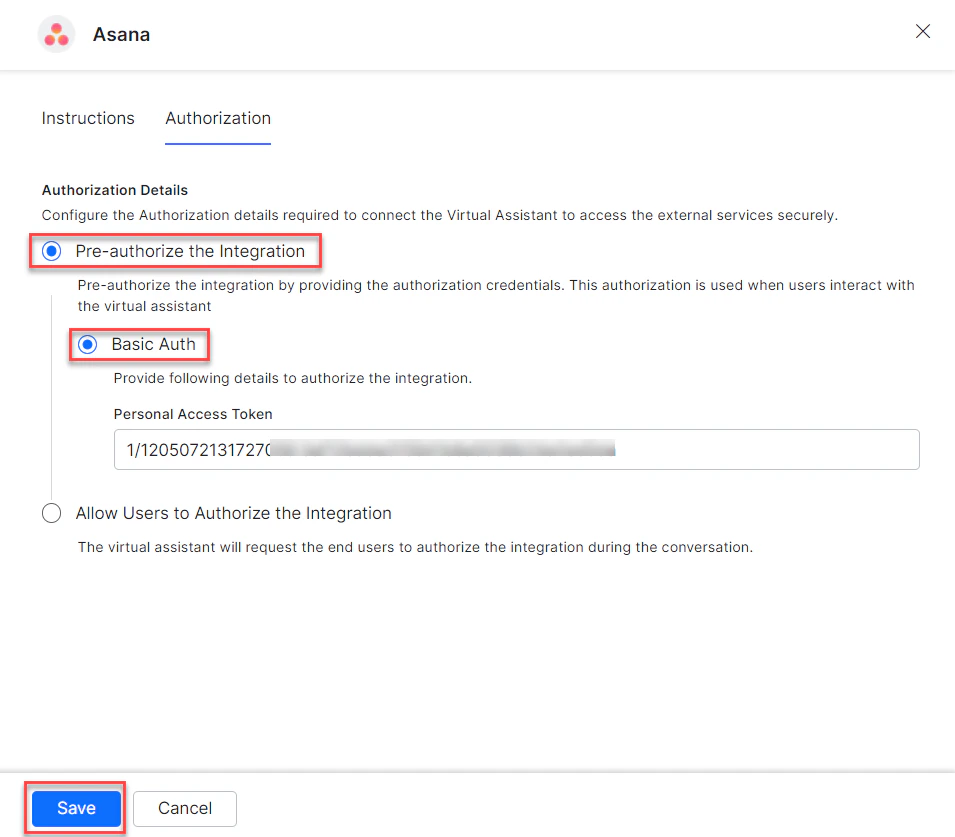Click the Personal Access Token label

point(193,414)
